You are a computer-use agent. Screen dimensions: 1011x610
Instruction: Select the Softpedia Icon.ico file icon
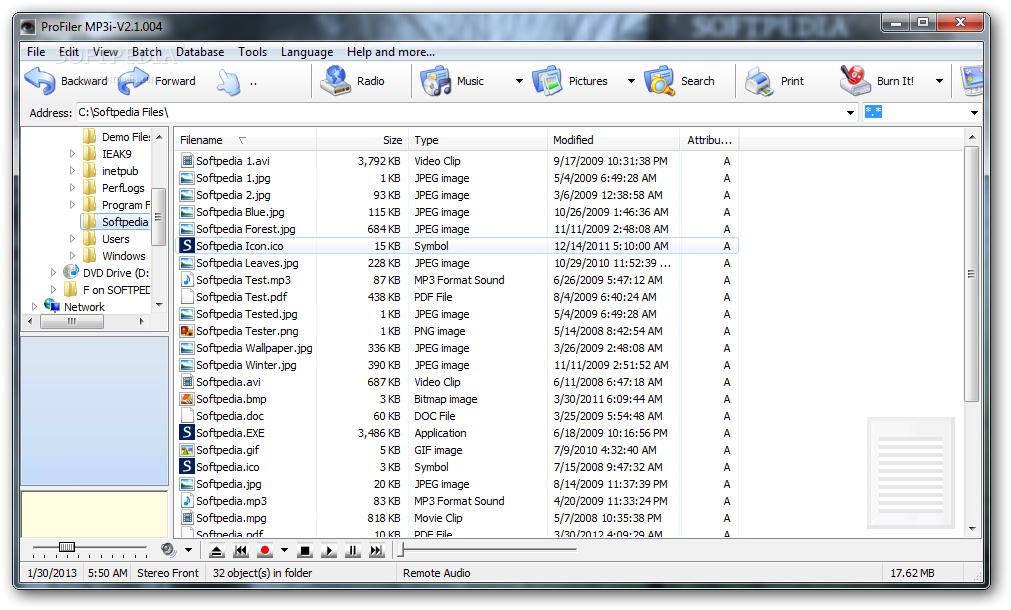point(187,246)
